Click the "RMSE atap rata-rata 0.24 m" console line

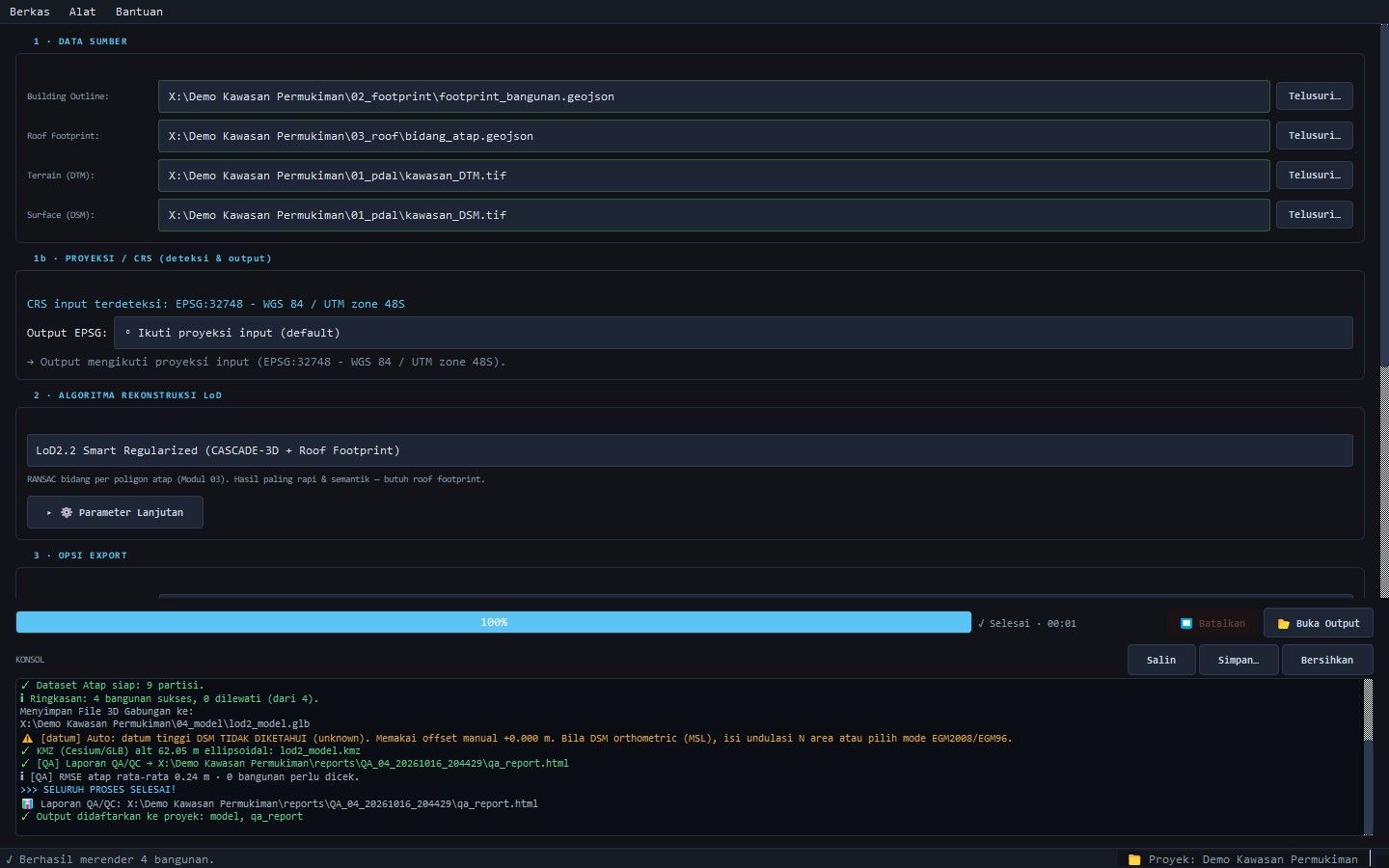click(190, 777)
